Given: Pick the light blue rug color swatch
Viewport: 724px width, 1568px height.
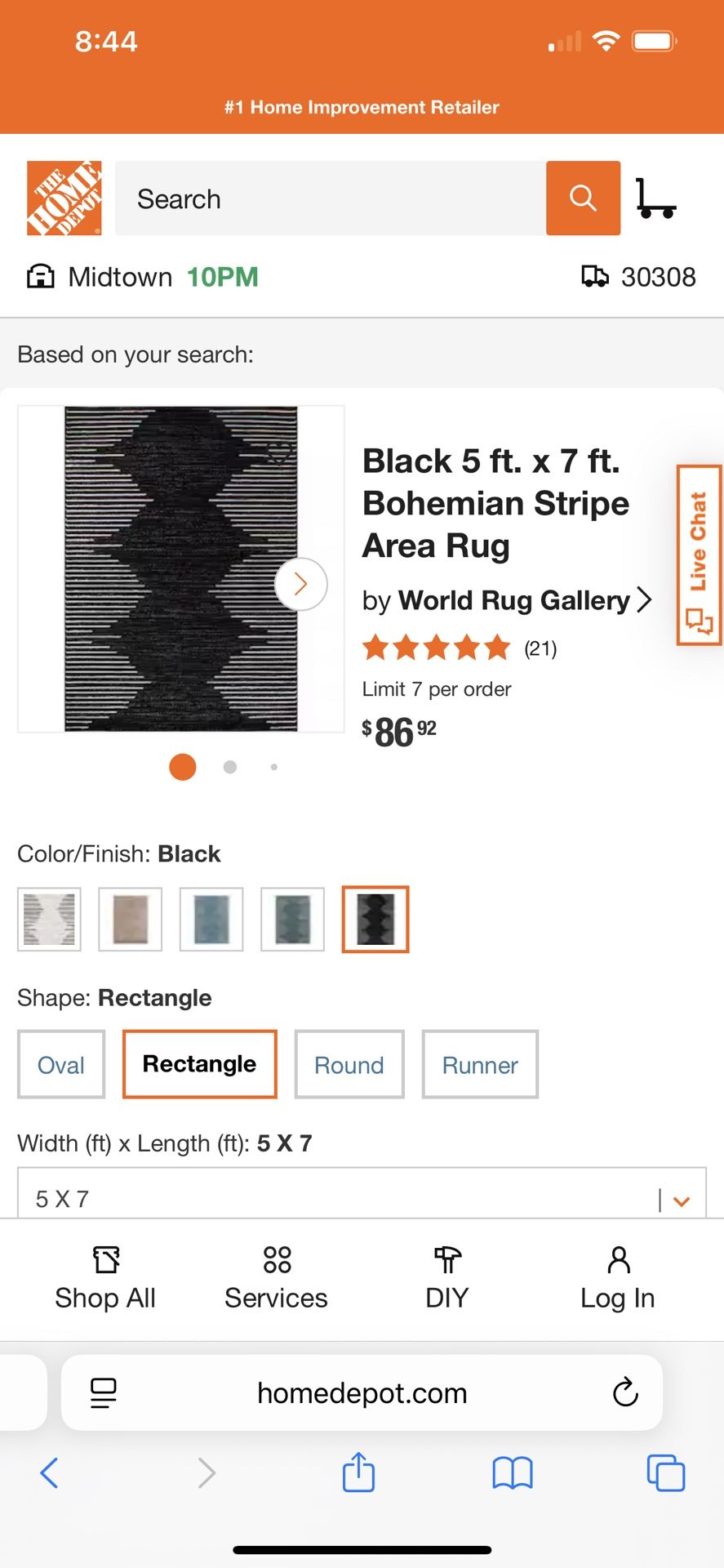Looking at the screenshot, I should [x=211, y=919].
